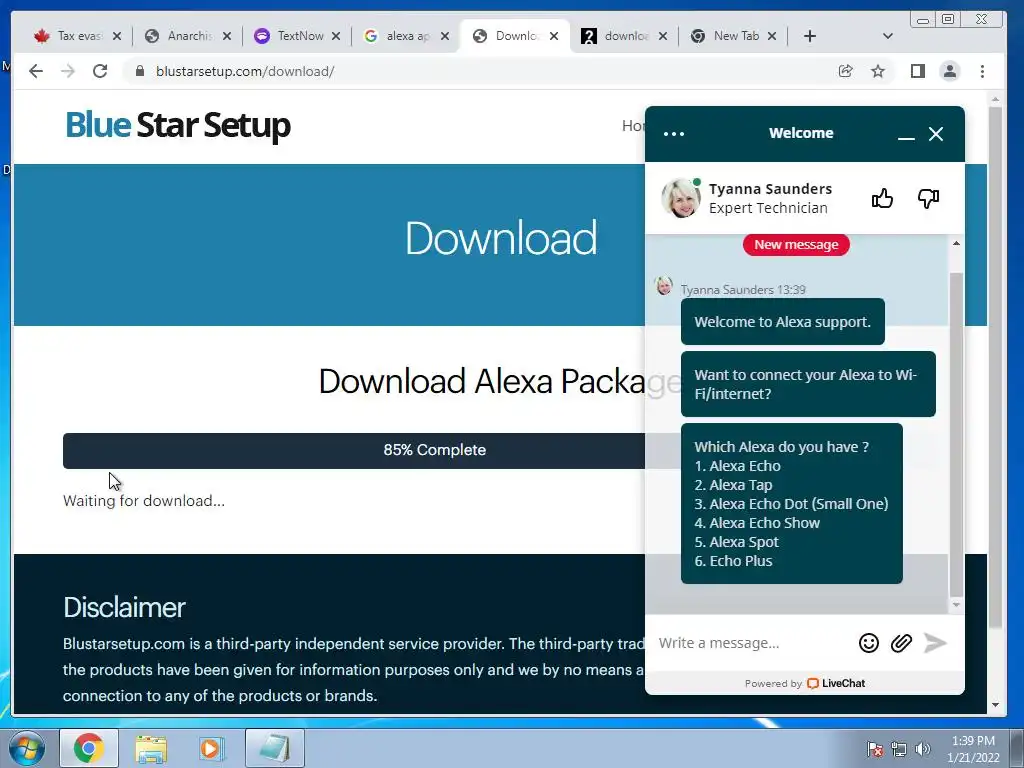Click the Write a message field
1024x768 pixels.
751,643
